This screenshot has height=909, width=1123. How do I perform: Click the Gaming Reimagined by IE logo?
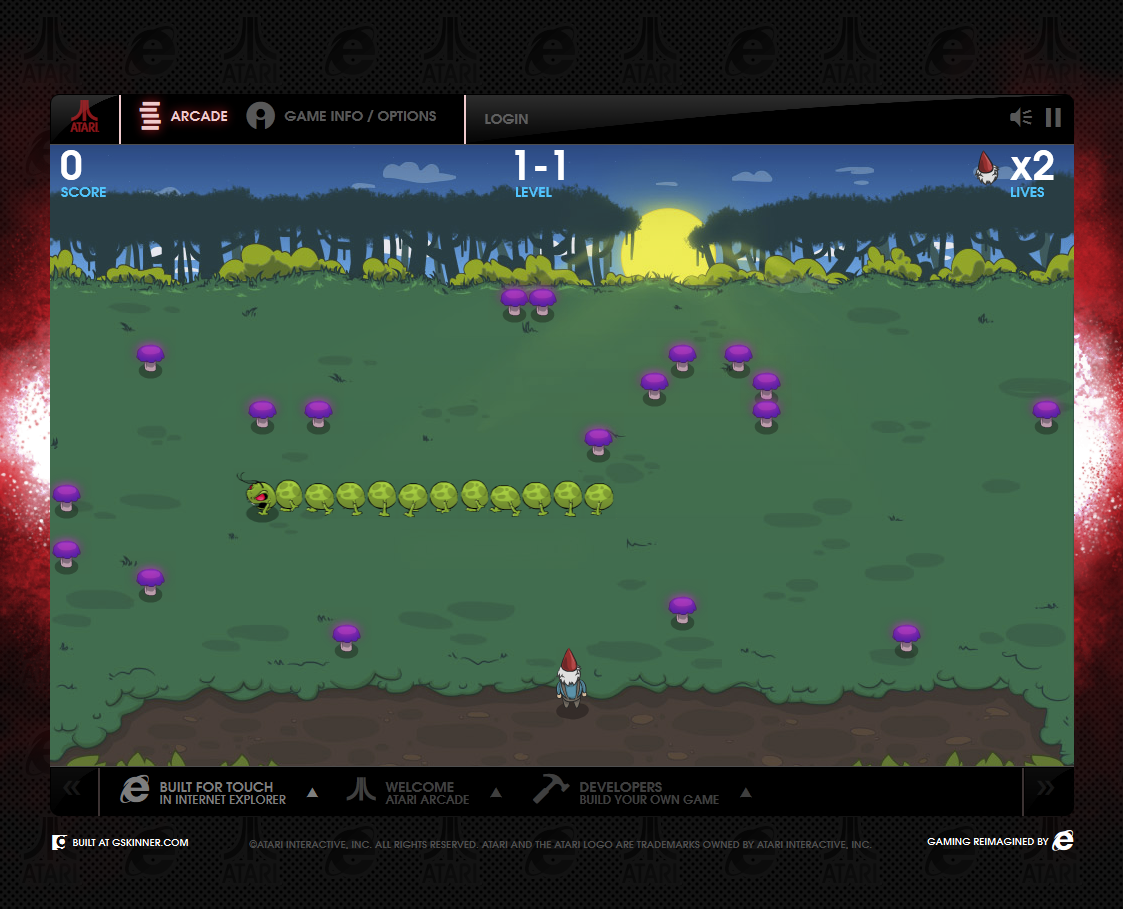tap(1062, 842)
